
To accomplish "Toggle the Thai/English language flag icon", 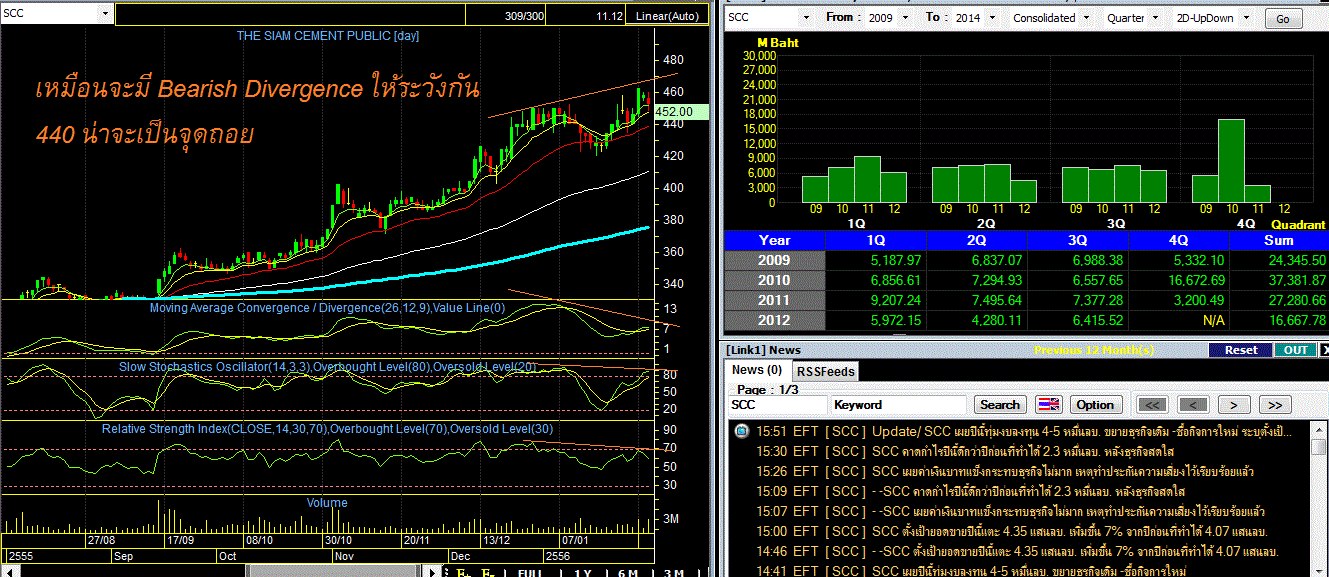I will click(x=1049, y=405).
